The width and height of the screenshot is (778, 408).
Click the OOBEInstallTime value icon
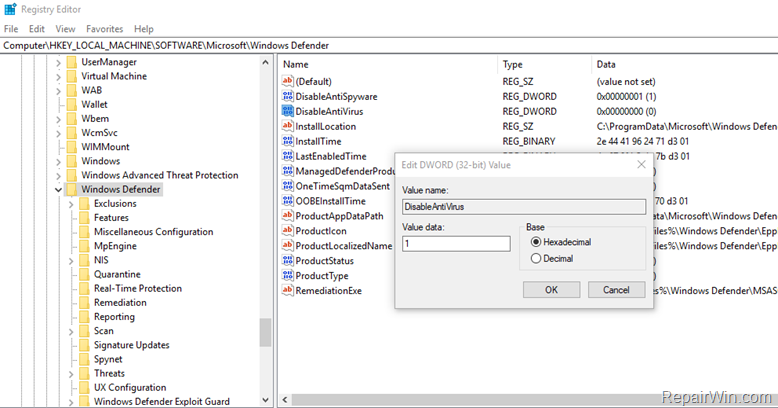pos(287,201)
